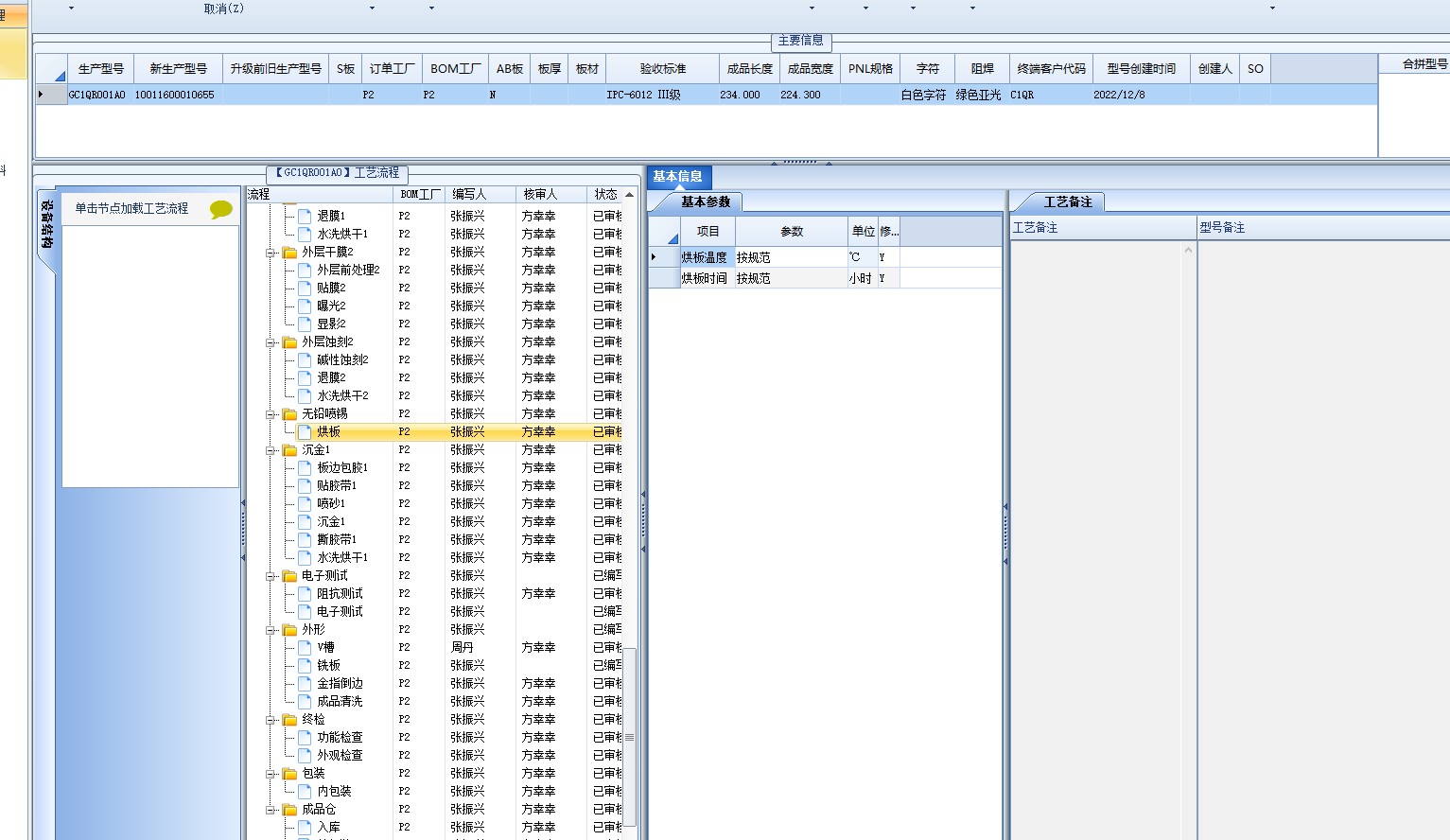The image size is (1450, 840).
Task: Open the 基本参数 tab
Action: (706, 202)
